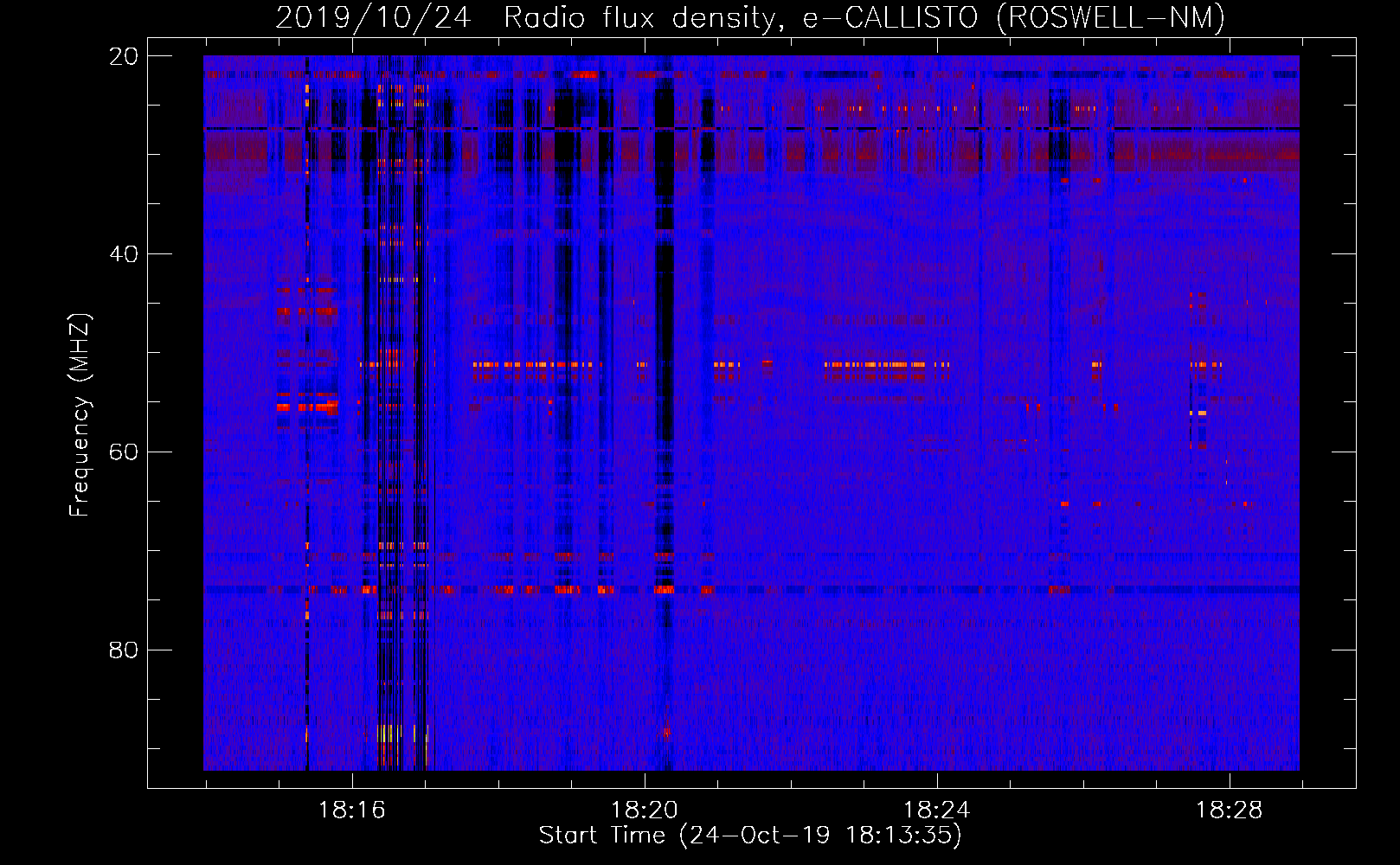Click the '18:24' time tick label

[937, 811]
